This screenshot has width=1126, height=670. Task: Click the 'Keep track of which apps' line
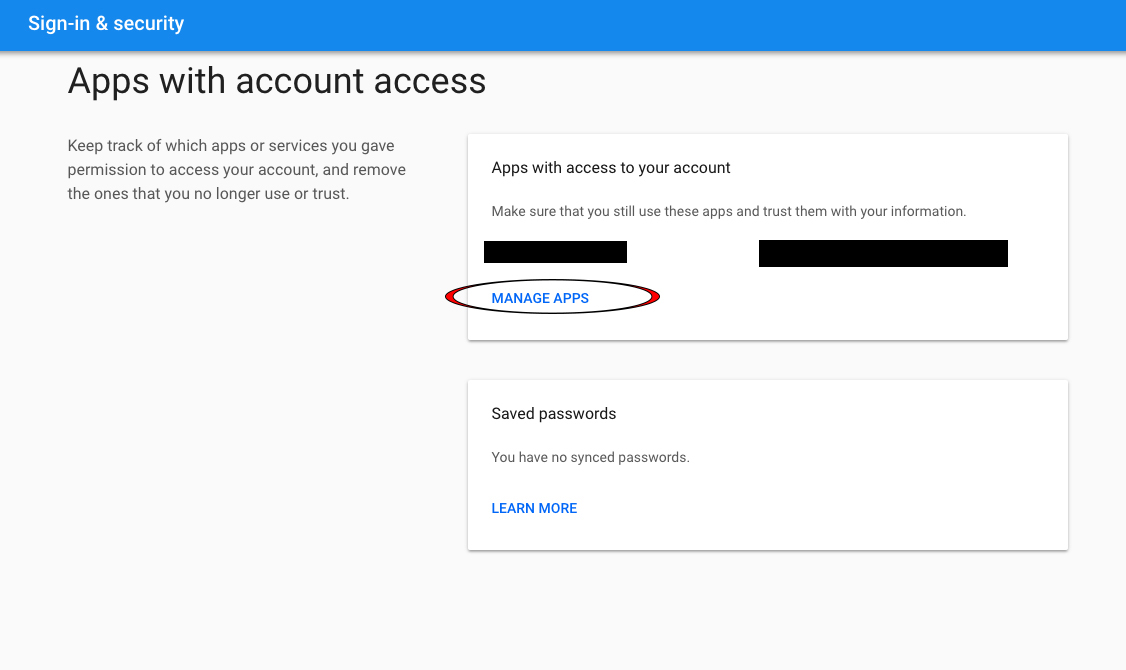tap(231, 146)
